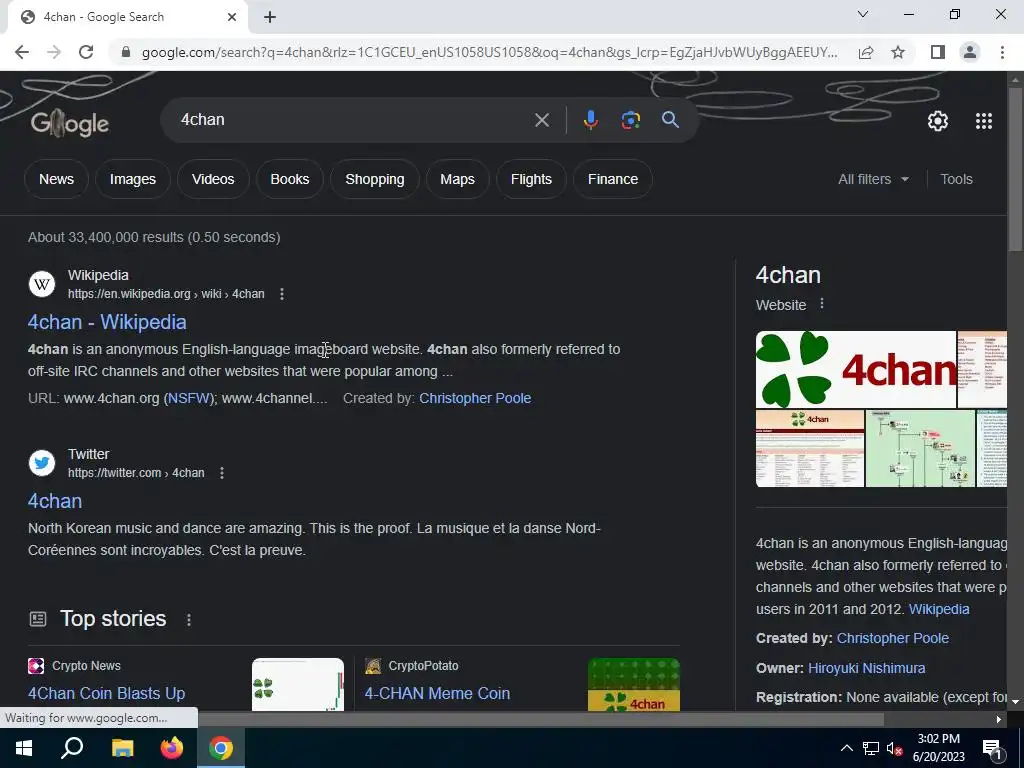Open more options in 4chan knowledge panel
1024x768 pixels.
pos(822,304)
